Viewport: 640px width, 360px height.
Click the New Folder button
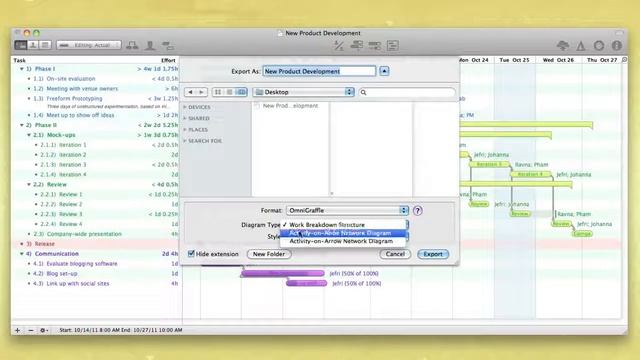point(269,254)
